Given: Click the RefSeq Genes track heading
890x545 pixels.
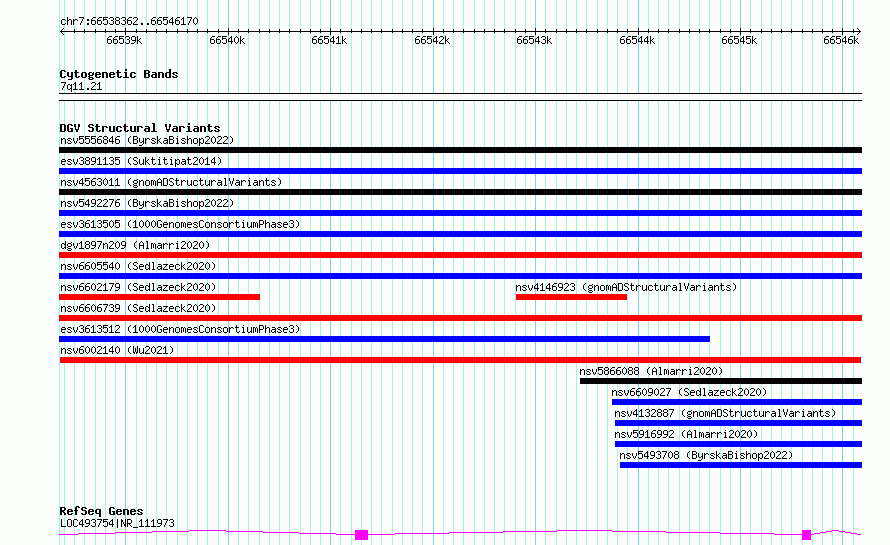Looking at the screenshot, I should (101, 511).
